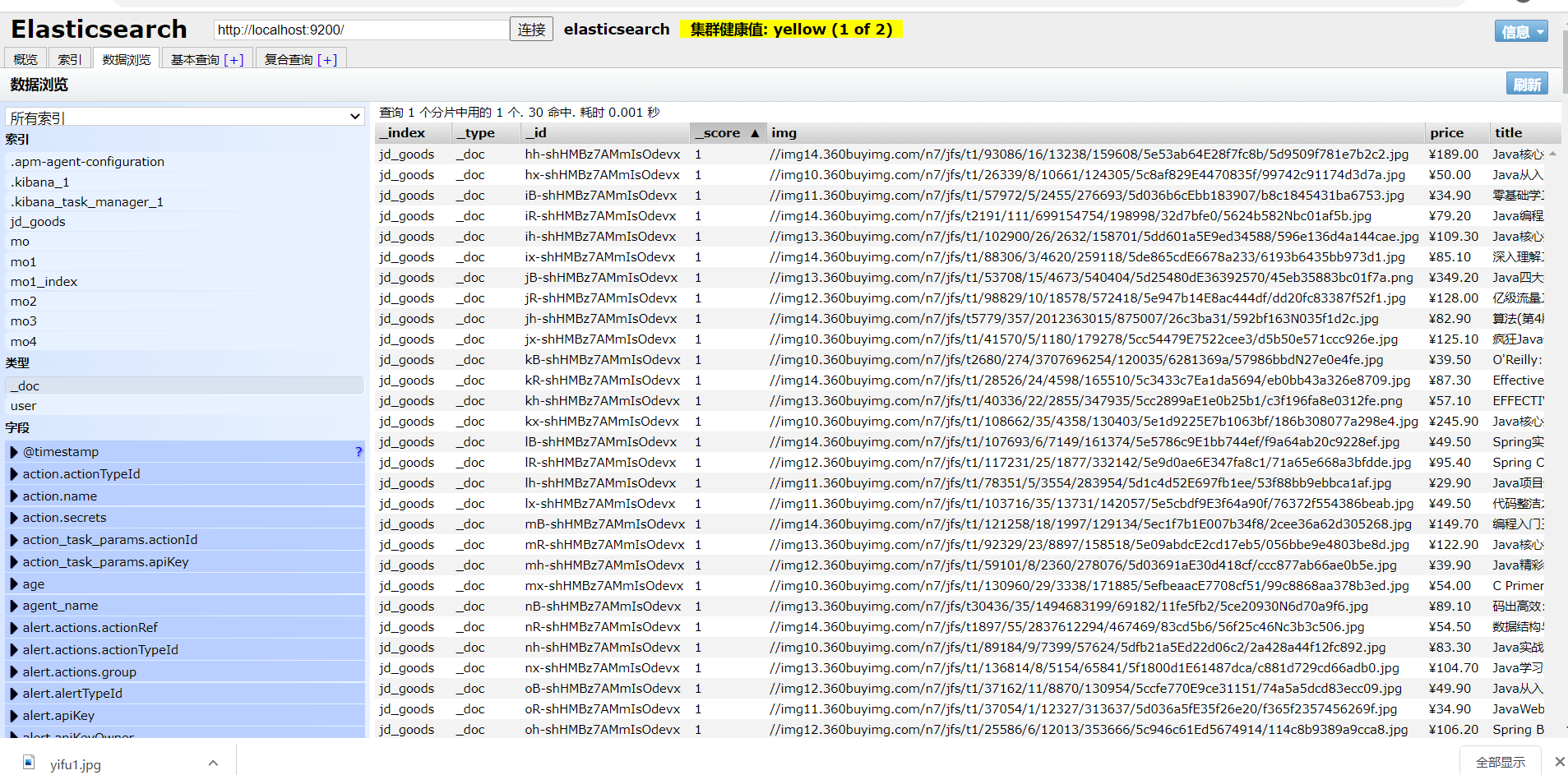Open row with id oR-shHMBz7AMmIsOdevx
This screenshot has height=775, width=1568.
click(602, 709)
